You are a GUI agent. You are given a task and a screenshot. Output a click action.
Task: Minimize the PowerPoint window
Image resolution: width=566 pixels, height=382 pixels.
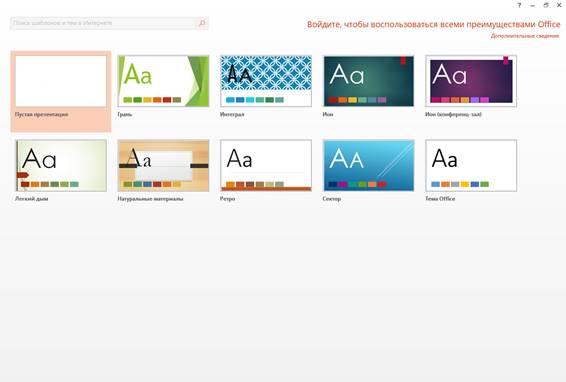point(532,5)
